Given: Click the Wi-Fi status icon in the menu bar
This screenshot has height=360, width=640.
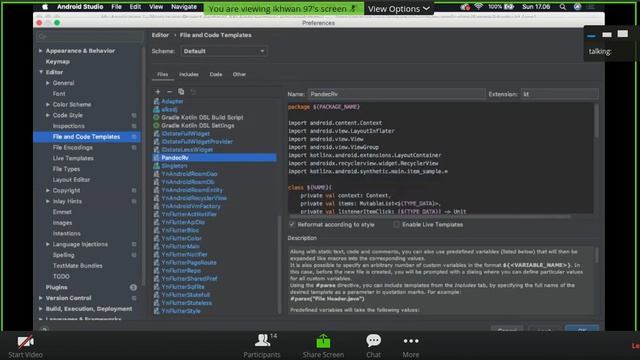Looking at the screenshot, I should [478, 7].
